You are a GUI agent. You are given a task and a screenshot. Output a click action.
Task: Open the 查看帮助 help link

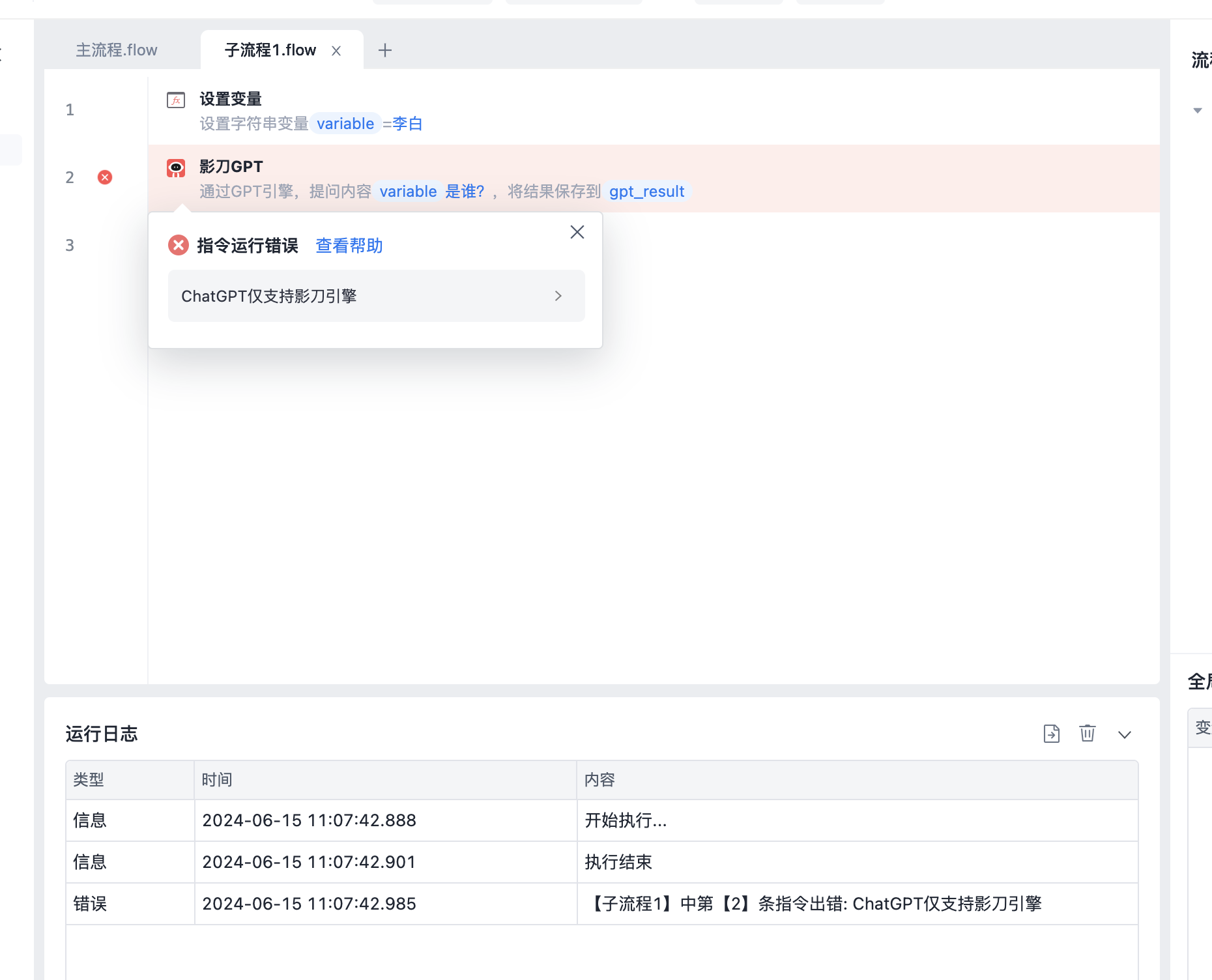tap(349, 246)
